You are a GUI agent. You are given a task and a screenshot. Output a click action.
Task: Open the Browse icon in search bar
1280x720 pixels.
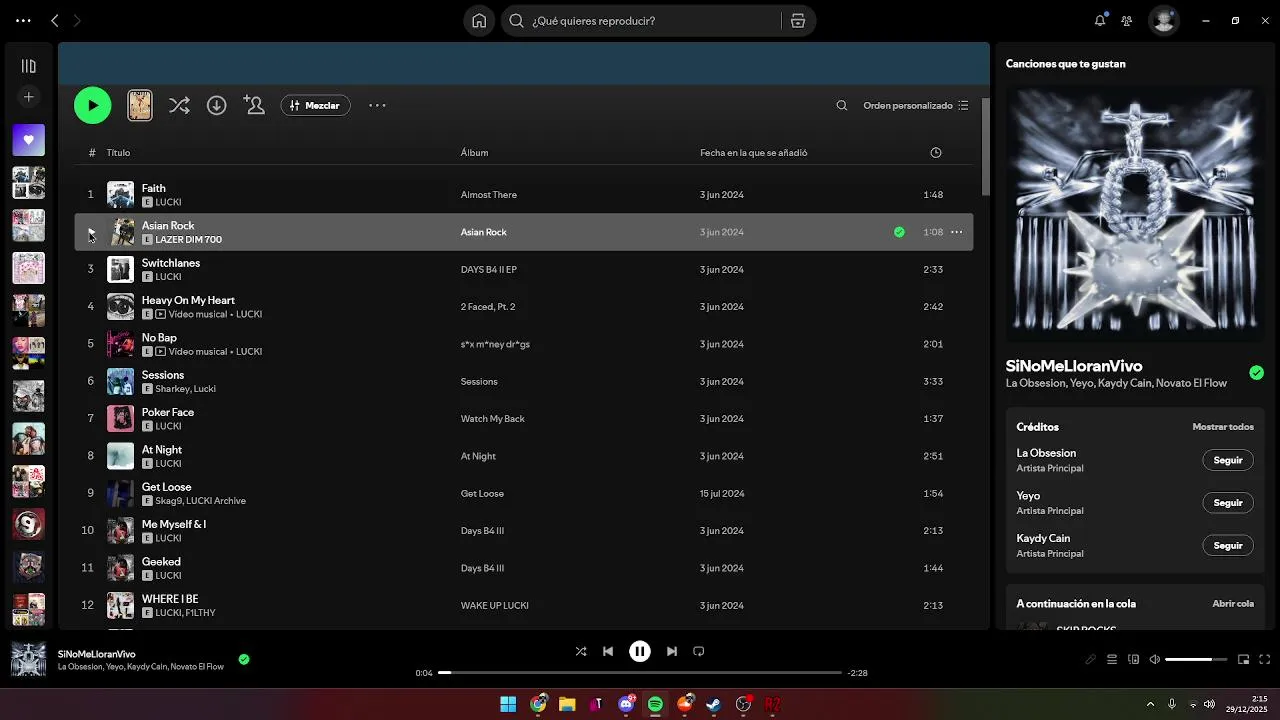pos(797,21)
